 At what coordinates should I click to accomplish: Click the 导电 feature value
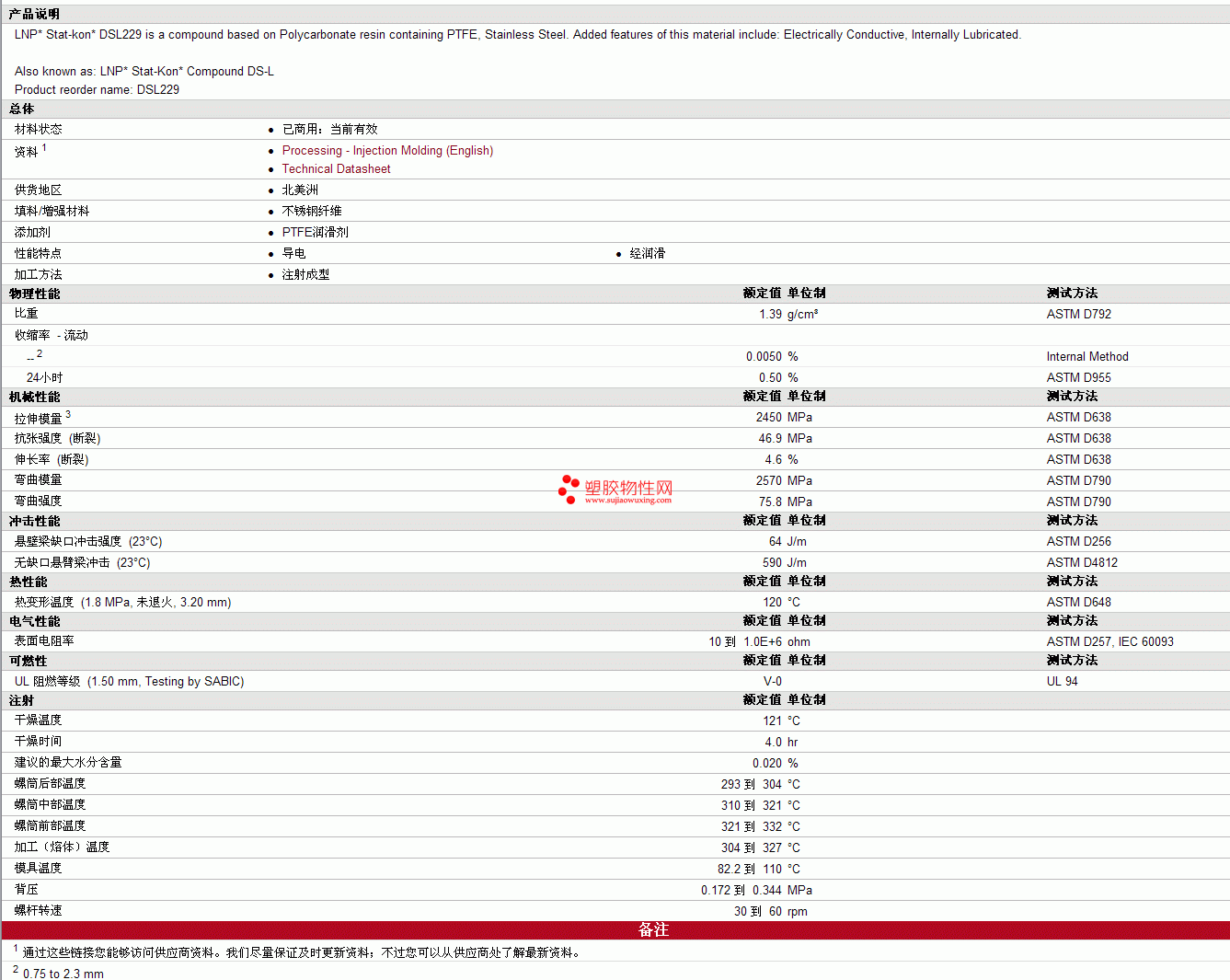(x=293, y=254)
